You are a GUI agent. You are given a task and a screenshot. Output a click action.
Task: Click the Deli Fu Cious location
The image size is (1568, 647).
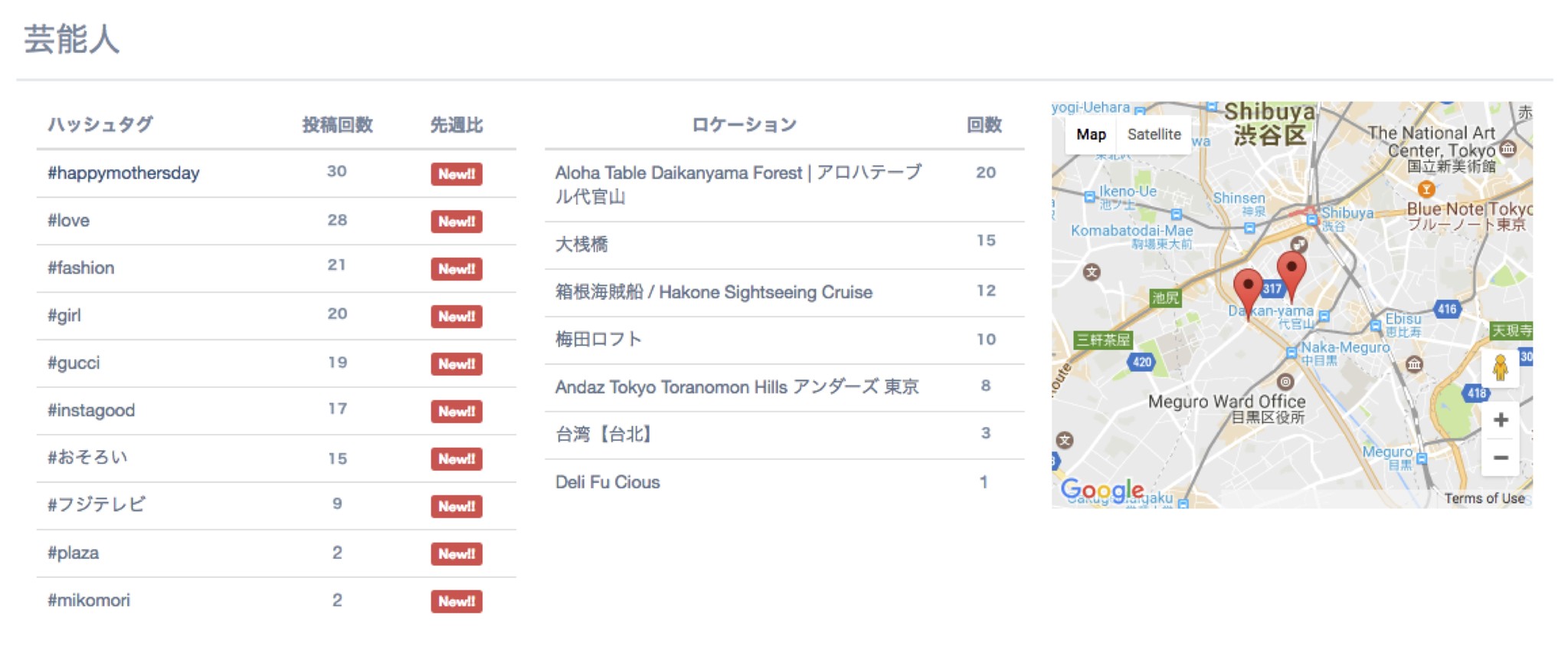[607, 482]
